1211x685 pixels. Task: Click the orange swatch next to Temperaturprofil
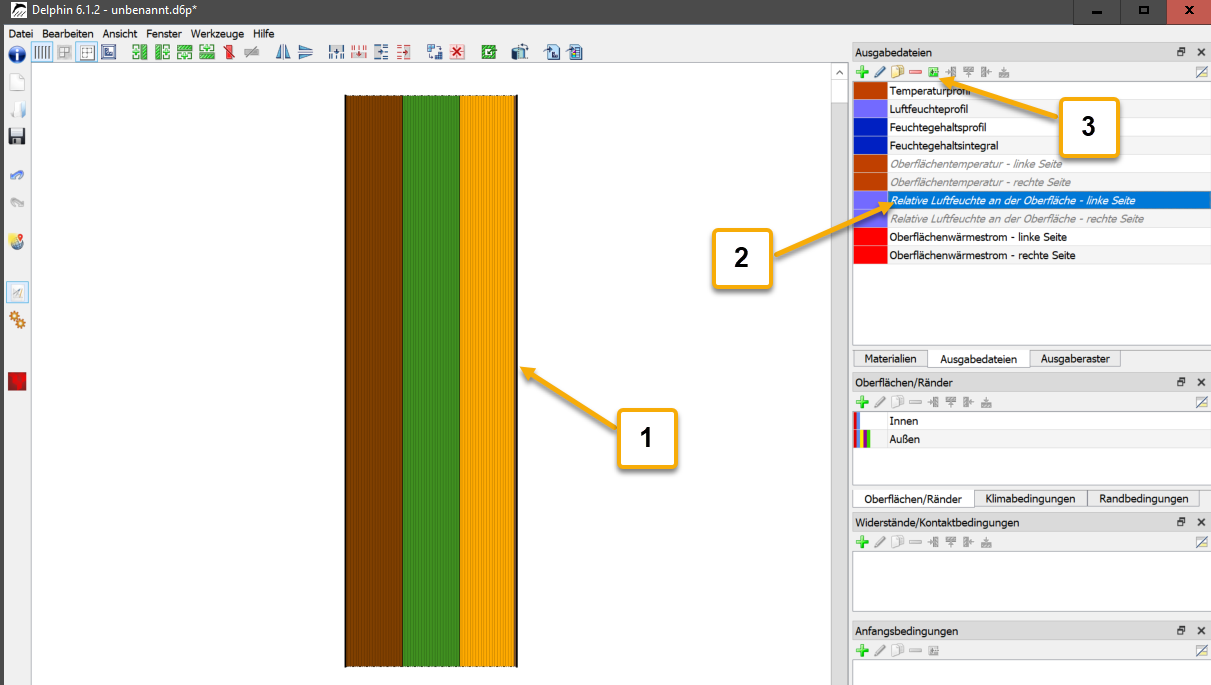pos(870,91)
